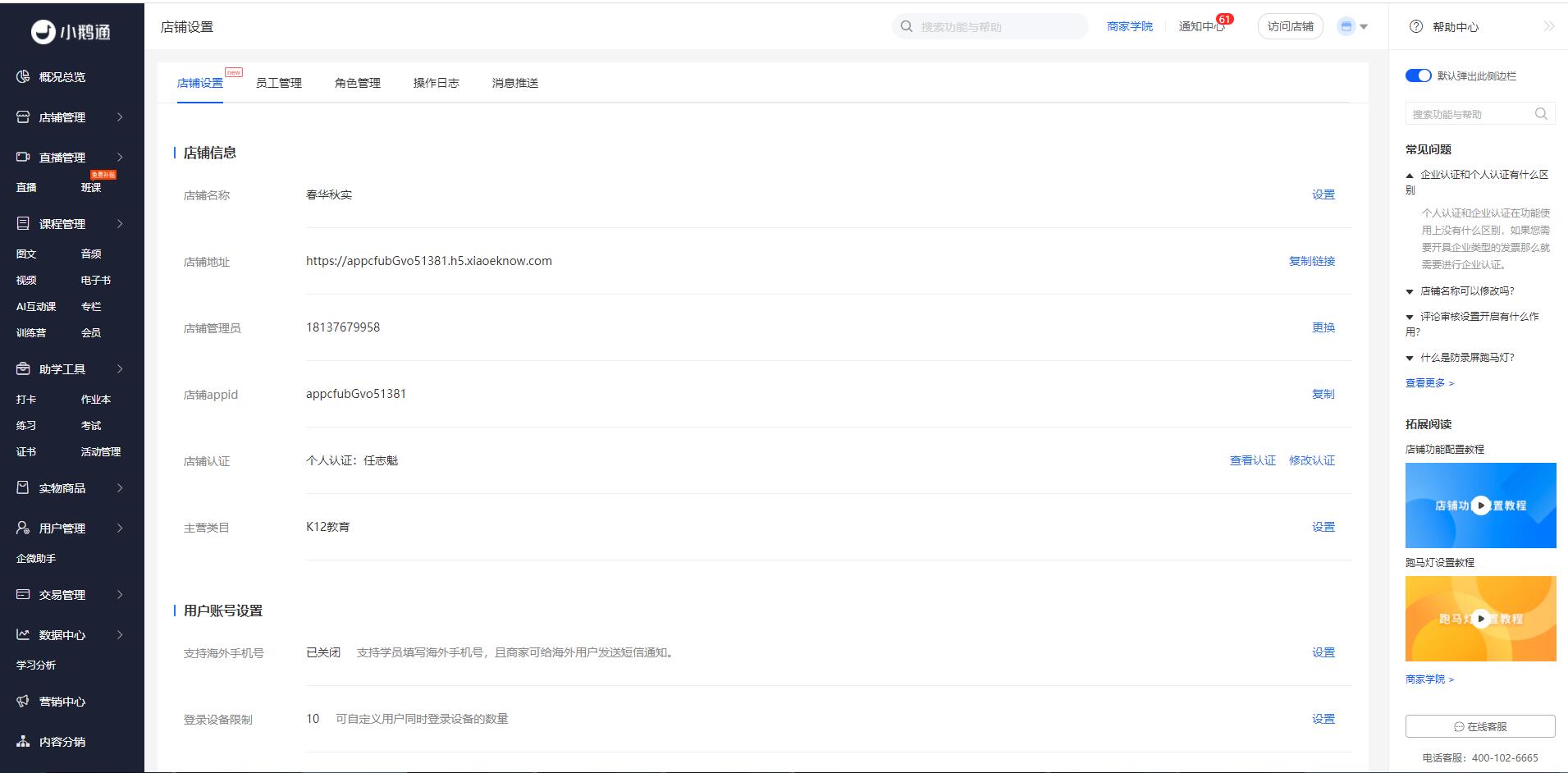Viewport: 1568px width, 773px height.
Task: Click the help center question mark icon
Action: [x=1415, y=27]
